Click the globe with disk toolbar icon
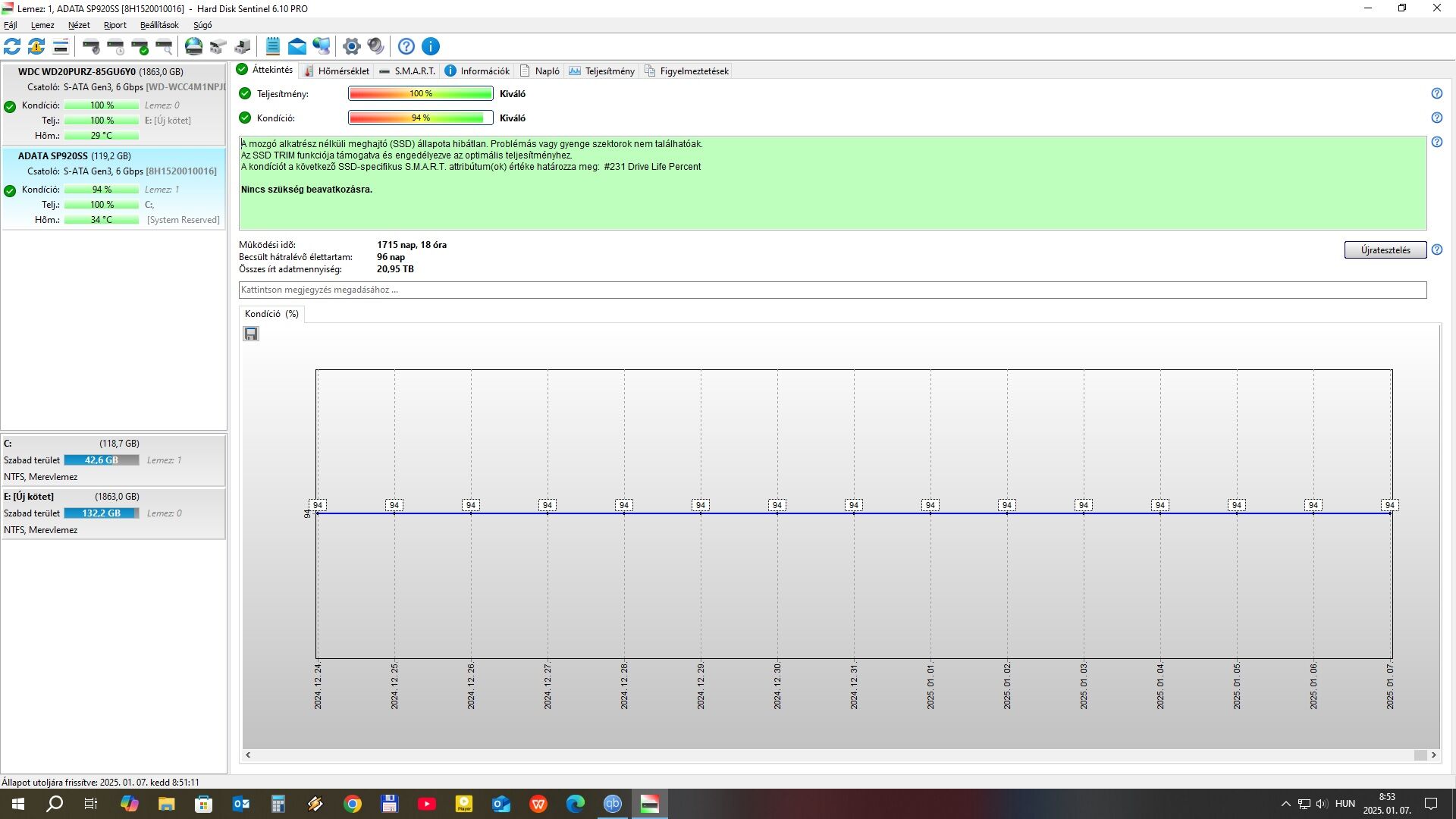Viewport: 1456px width, 819px height. tap(194, 46)
